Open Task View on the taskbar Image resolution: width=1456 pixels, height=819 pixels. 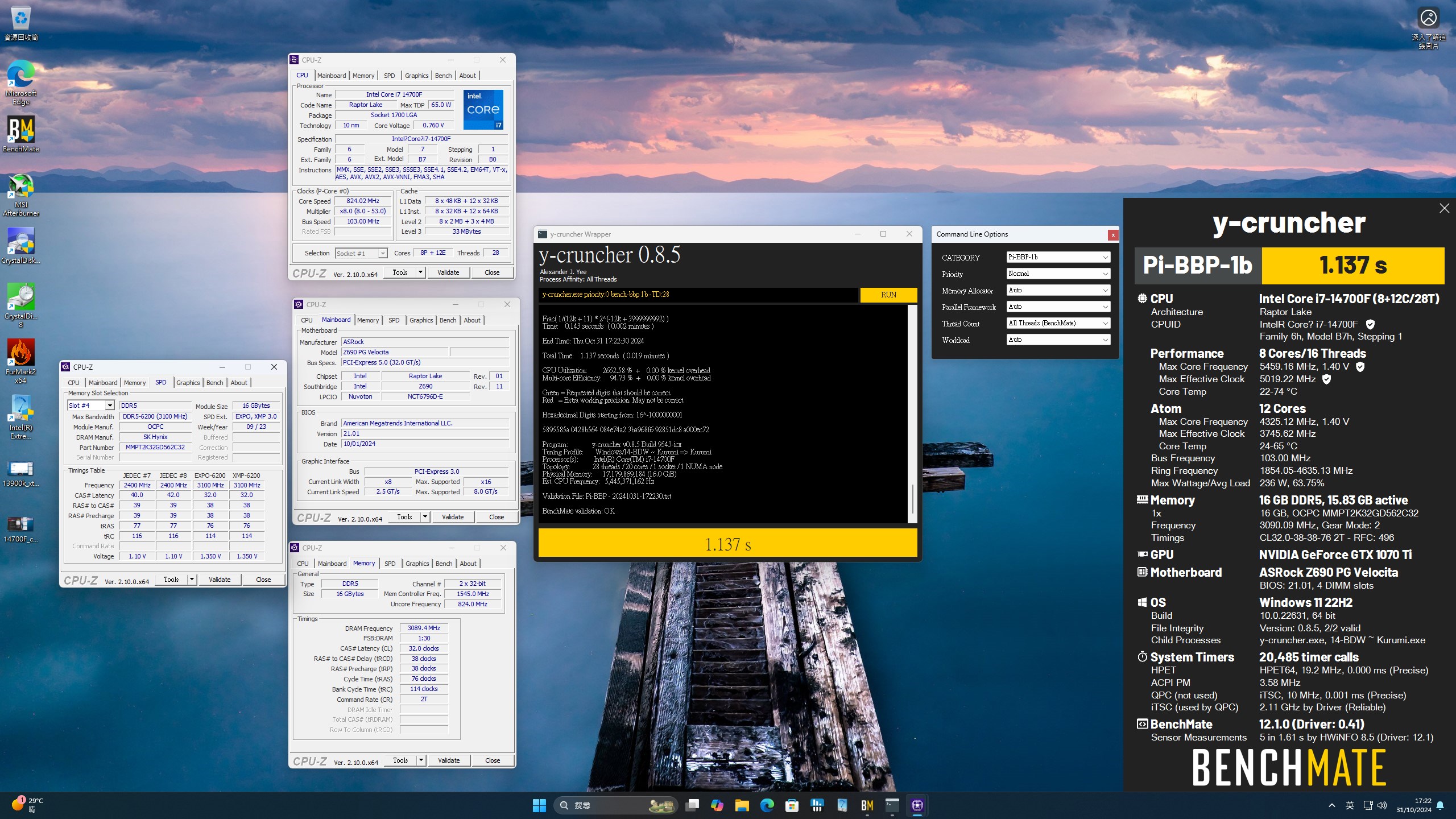click(692, 805)
